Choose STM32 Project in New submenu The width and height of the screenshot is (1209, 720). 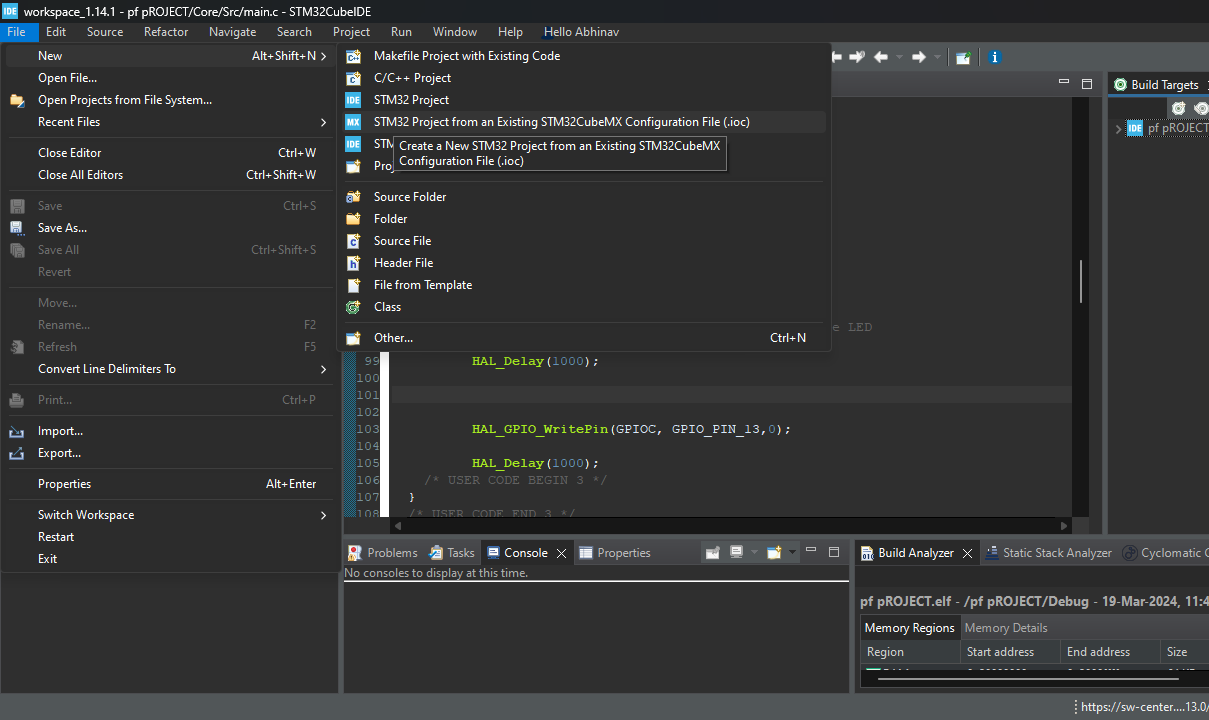[584, 100]
